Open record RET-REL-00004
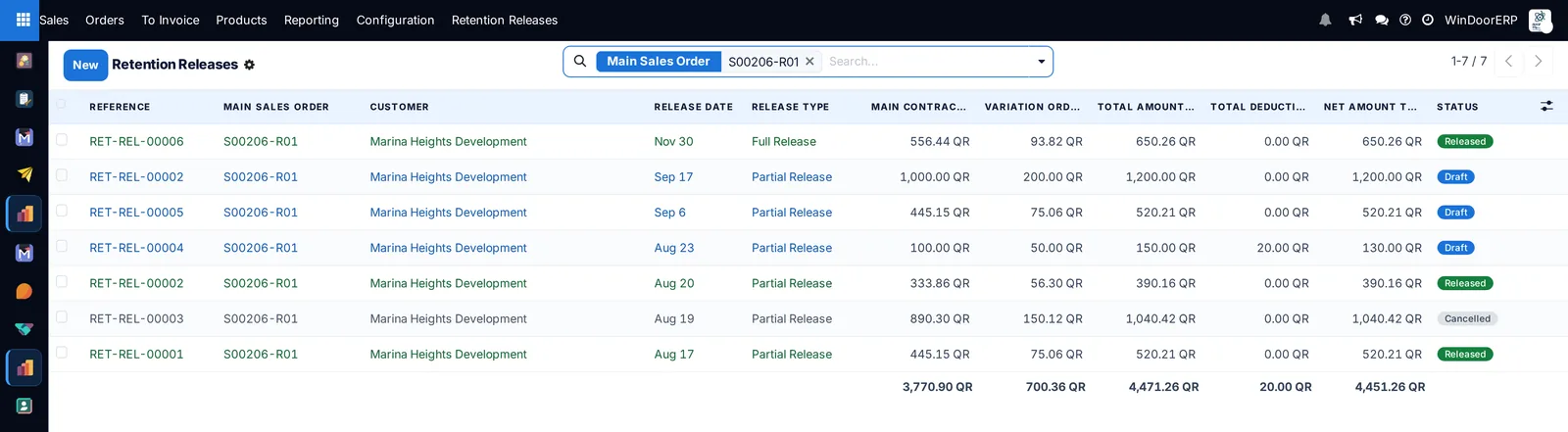Screen dimensions: 1568x432 pyautogui.click(x=136, y=248)
